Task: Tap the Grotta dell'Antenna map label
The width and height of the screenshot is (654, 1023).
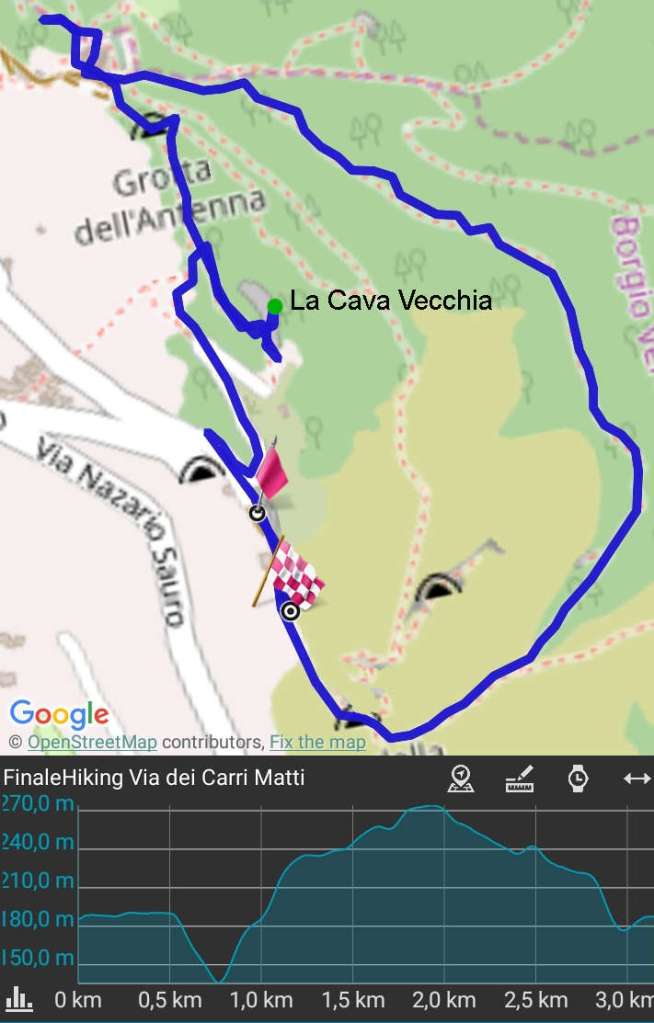Action: coord(170,202)
